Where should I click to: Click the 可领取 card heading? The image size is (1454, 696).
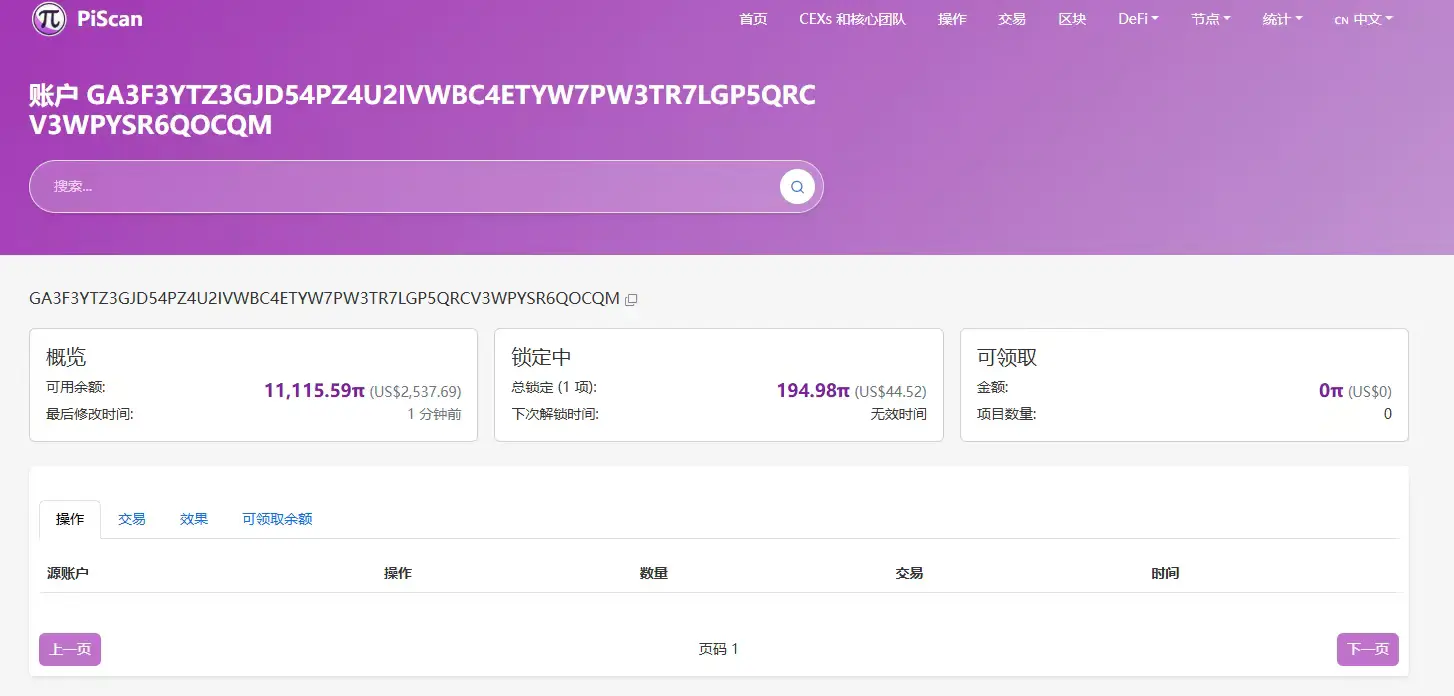[x=1007, y=357]
